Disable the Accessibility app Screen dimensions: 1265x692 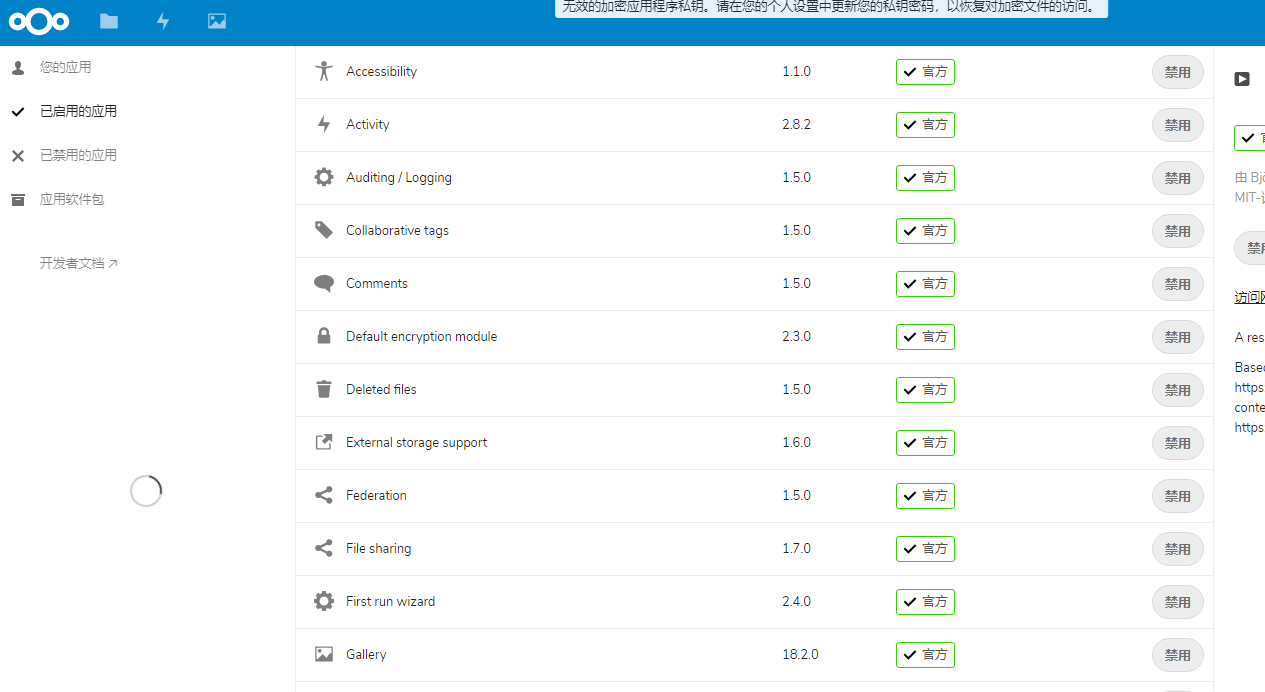coord(1178,72)
